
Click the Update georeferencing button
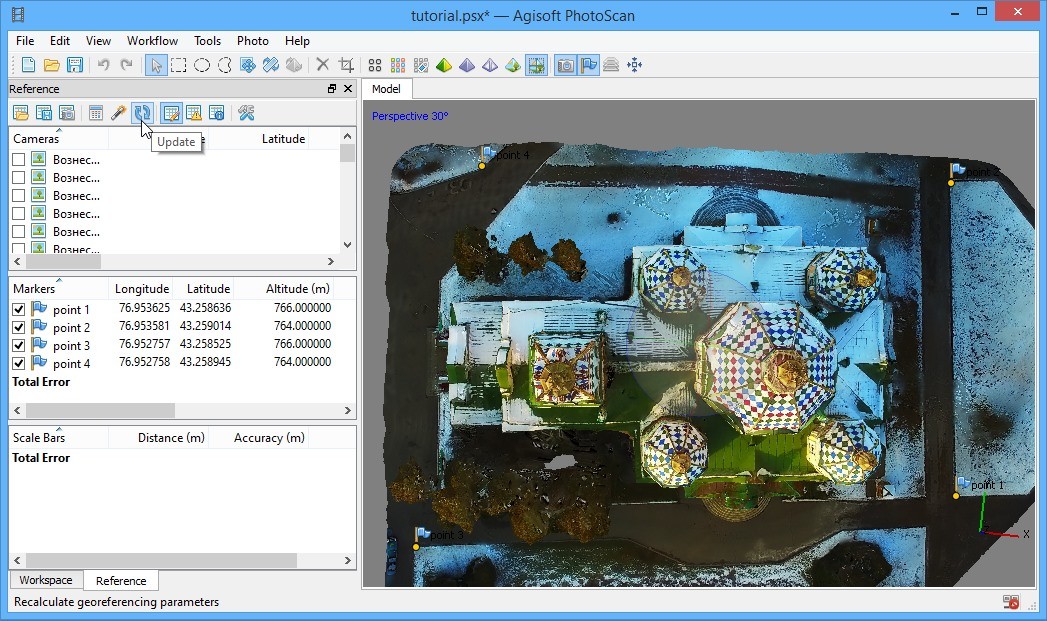[142, 113]
